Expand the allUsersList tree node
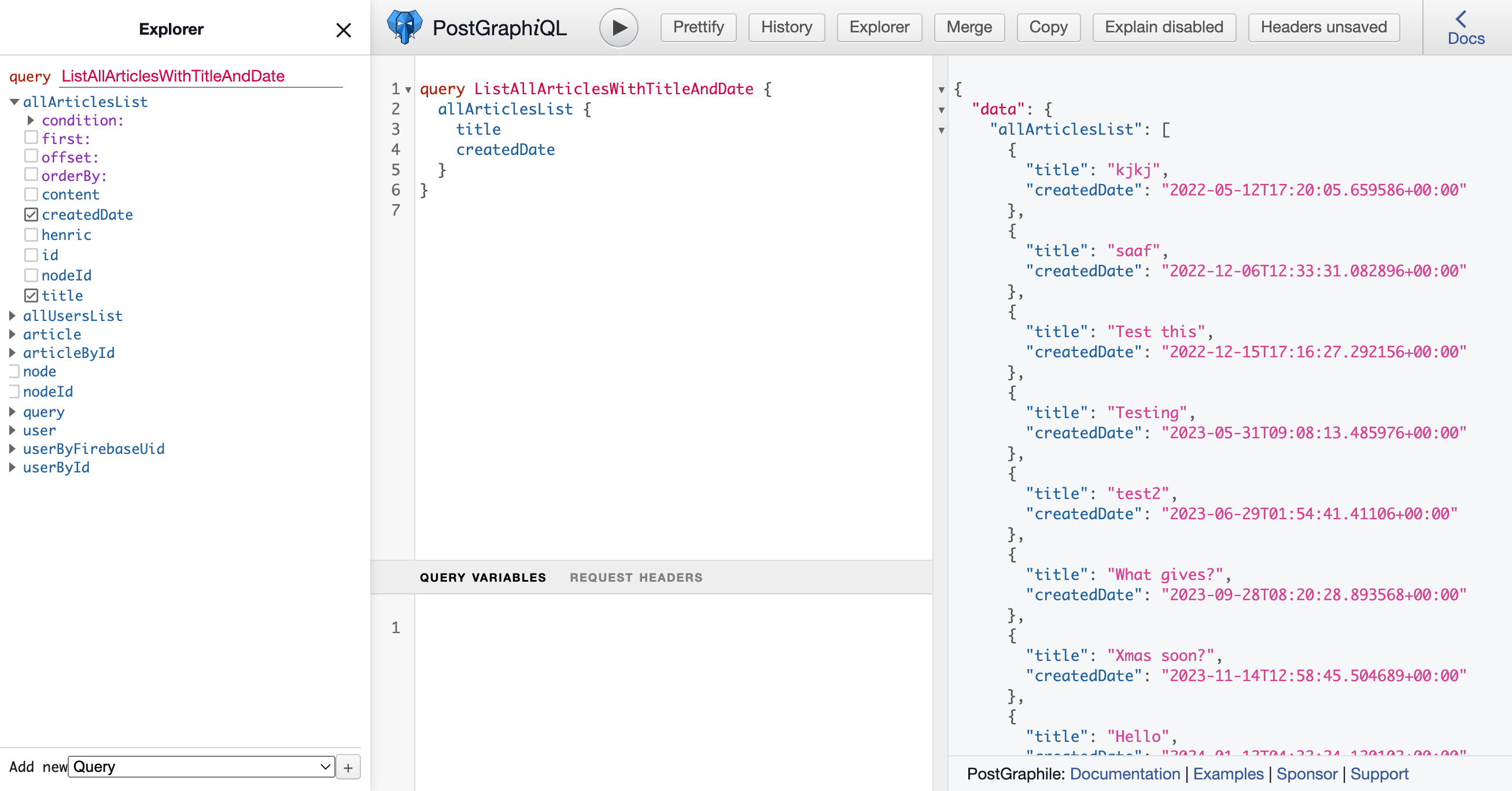The image size is (1512, 791). pyautogui.click(x=12, y=316)
